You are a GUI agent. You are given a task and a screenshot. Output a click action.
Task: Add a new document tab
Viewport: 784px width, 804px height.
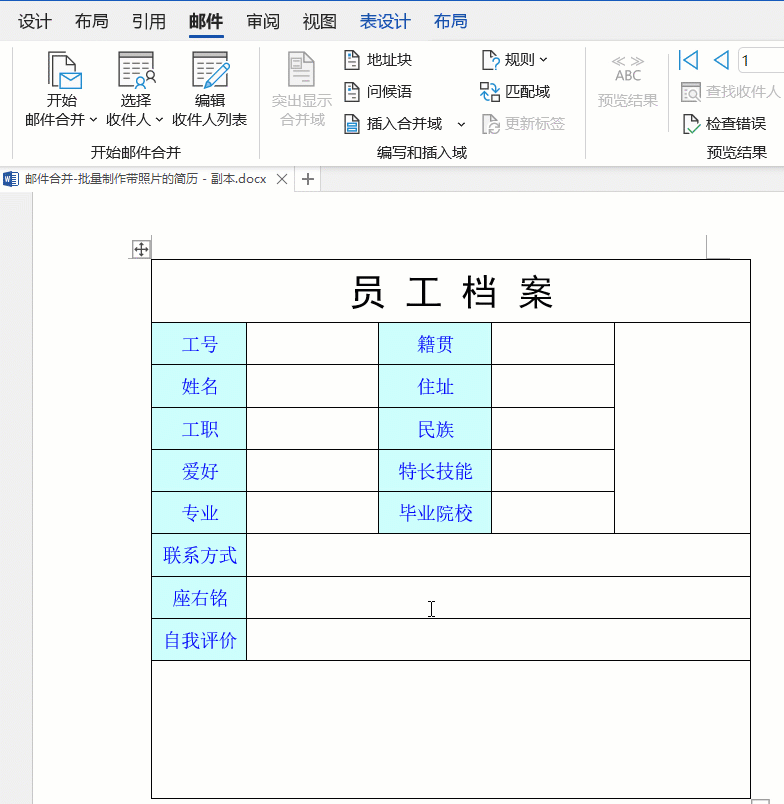308,179
